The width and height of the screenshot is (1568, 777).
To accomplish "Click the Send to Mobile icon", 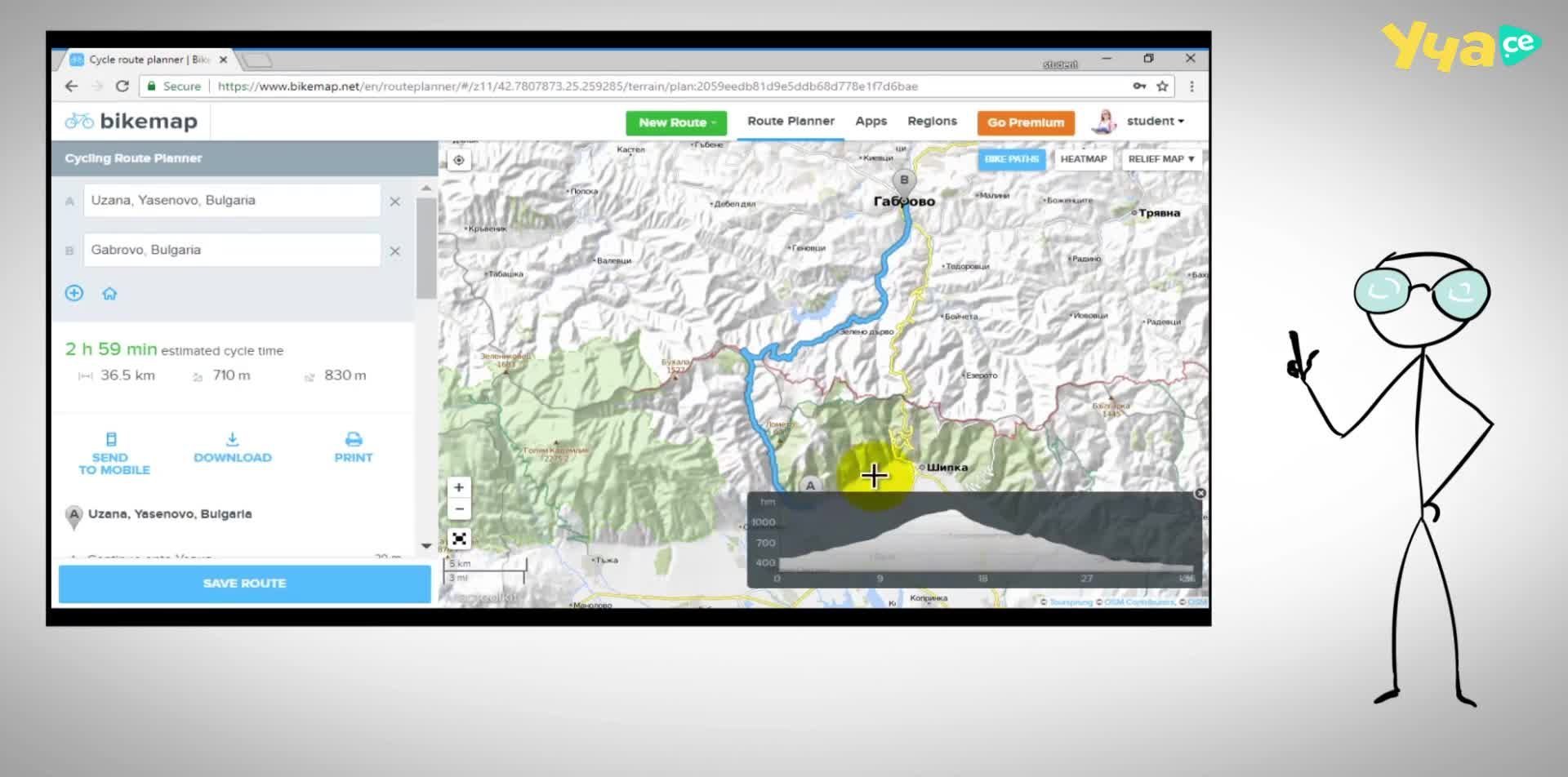I will 111,439.
